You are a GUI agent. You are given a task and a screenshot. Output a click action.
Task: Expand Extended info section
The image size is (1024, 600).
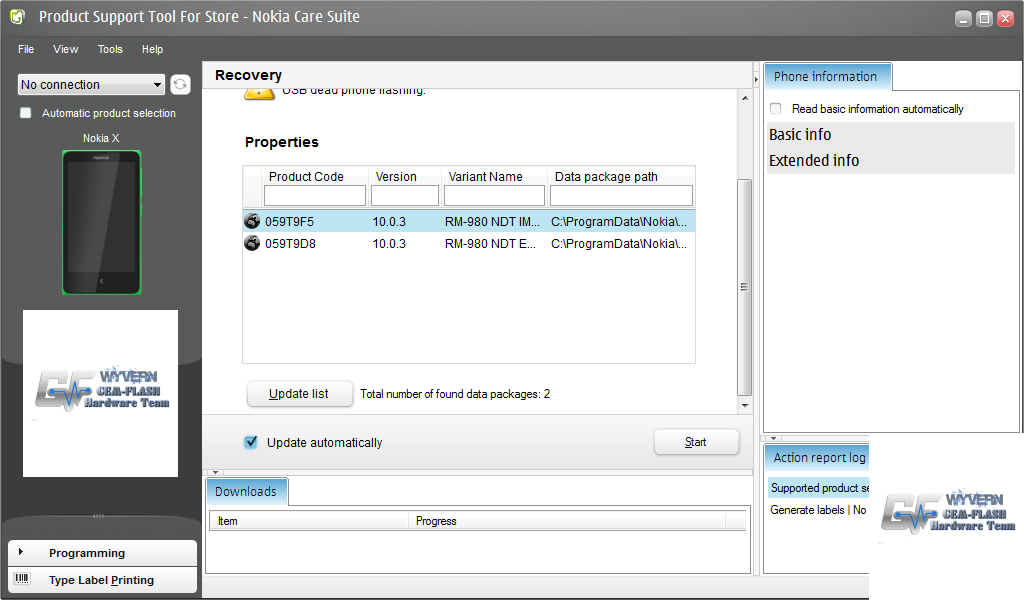(x=891, y=161)
